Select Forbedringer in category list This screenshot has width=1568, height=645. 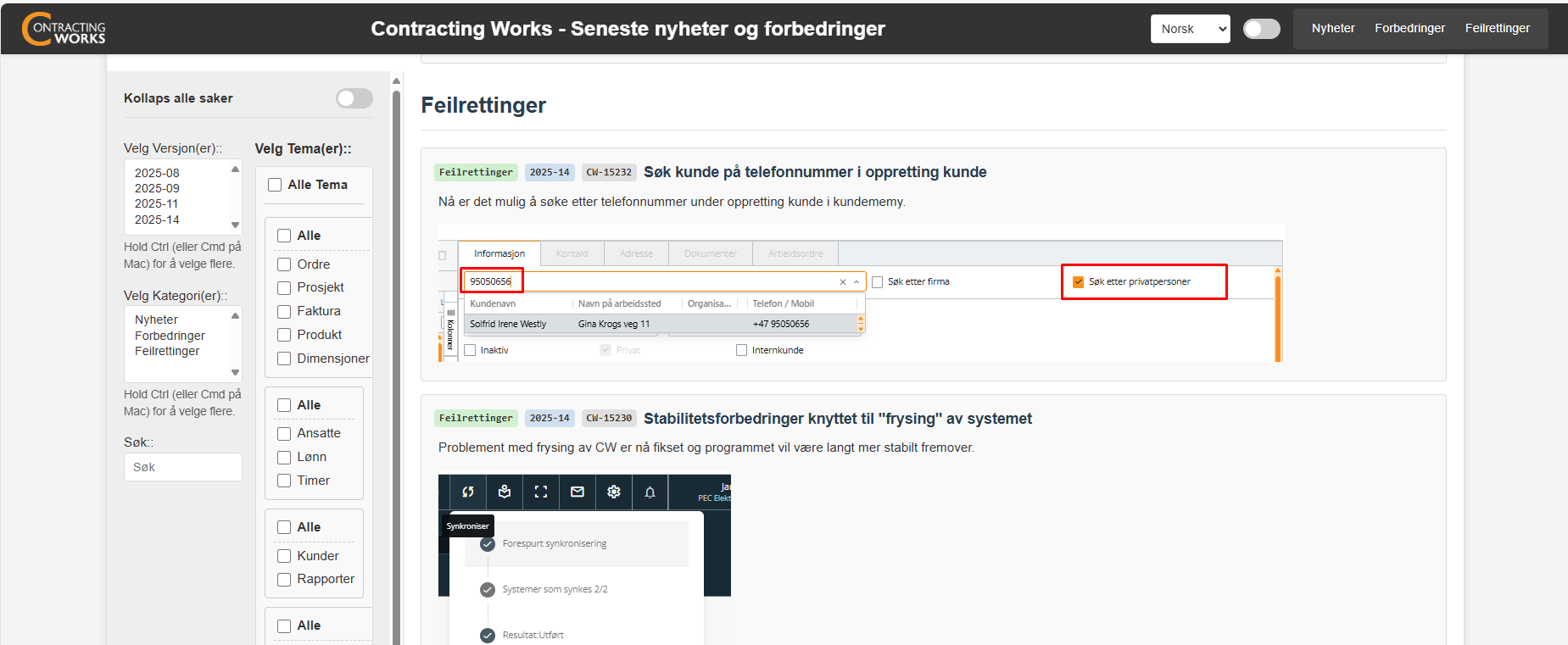[170, 336]
